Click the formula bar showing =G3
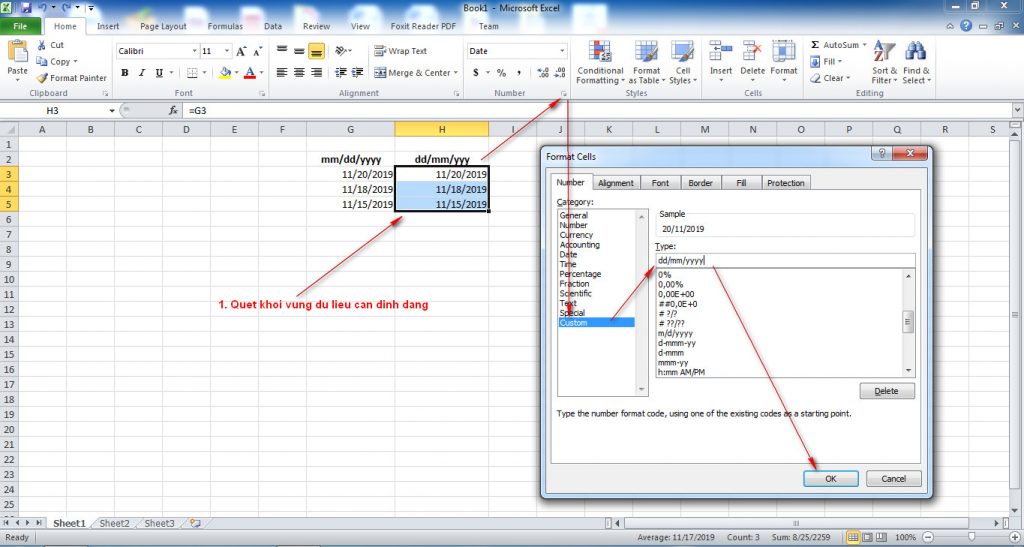The height and width of the screenshot is (547, 1024). 597,111
